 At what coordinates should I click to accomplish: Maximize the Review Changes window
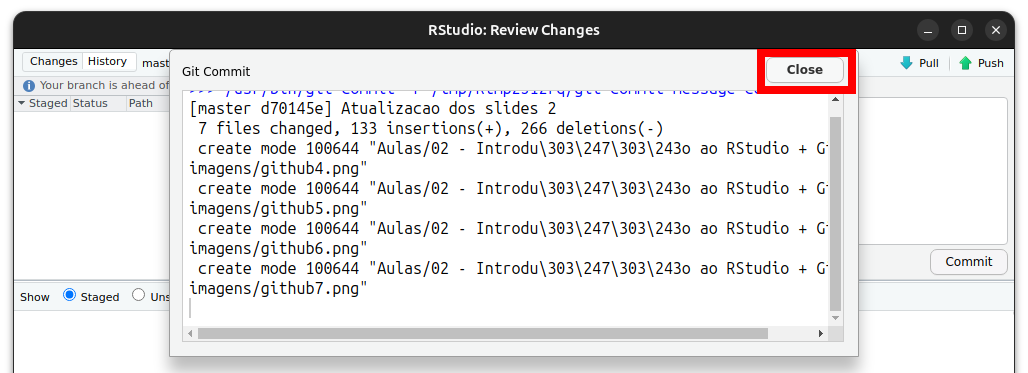[x=962, y=30]
